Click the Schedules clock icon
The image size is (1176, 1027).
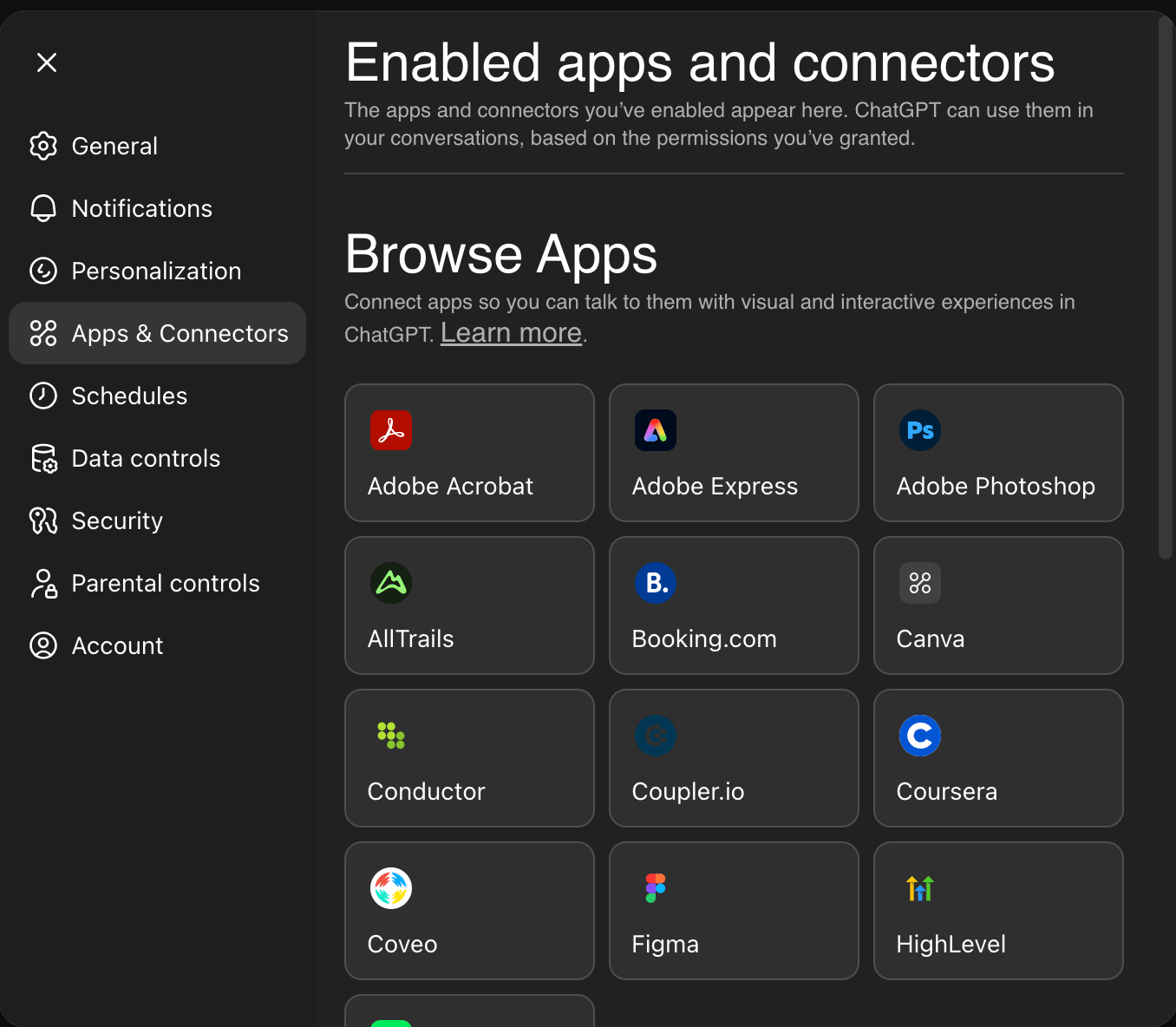point(43,396)
